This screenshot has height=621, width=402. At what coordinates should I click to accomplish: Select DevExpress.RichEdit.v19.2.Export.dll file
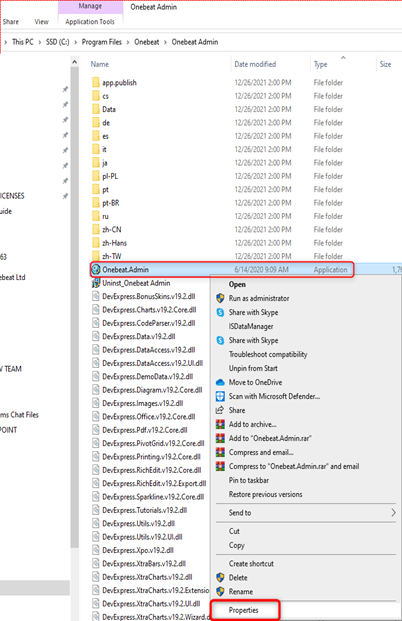[x=154, y=484]
